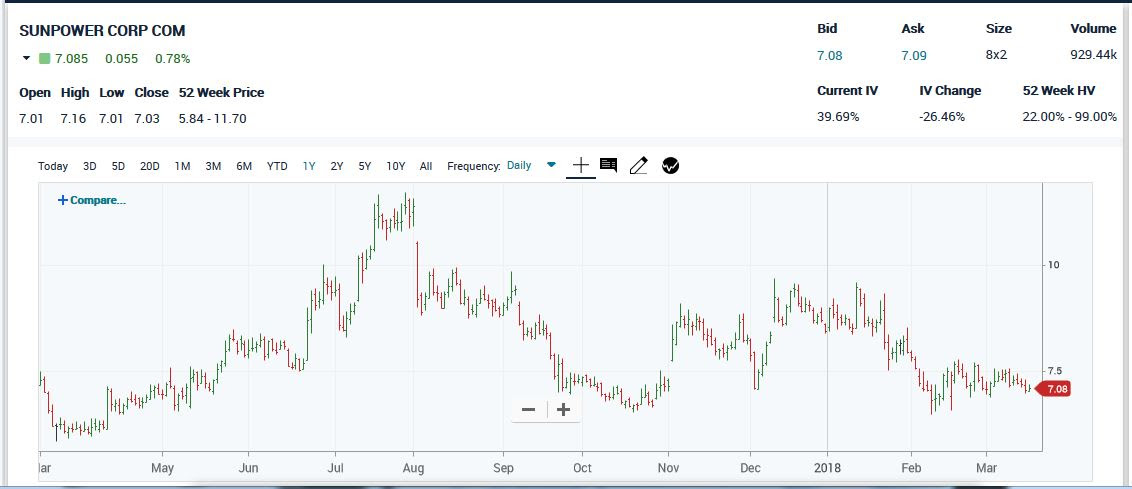Show All available price history
Screen dimensions: 1132x489
tap(426, 166)
